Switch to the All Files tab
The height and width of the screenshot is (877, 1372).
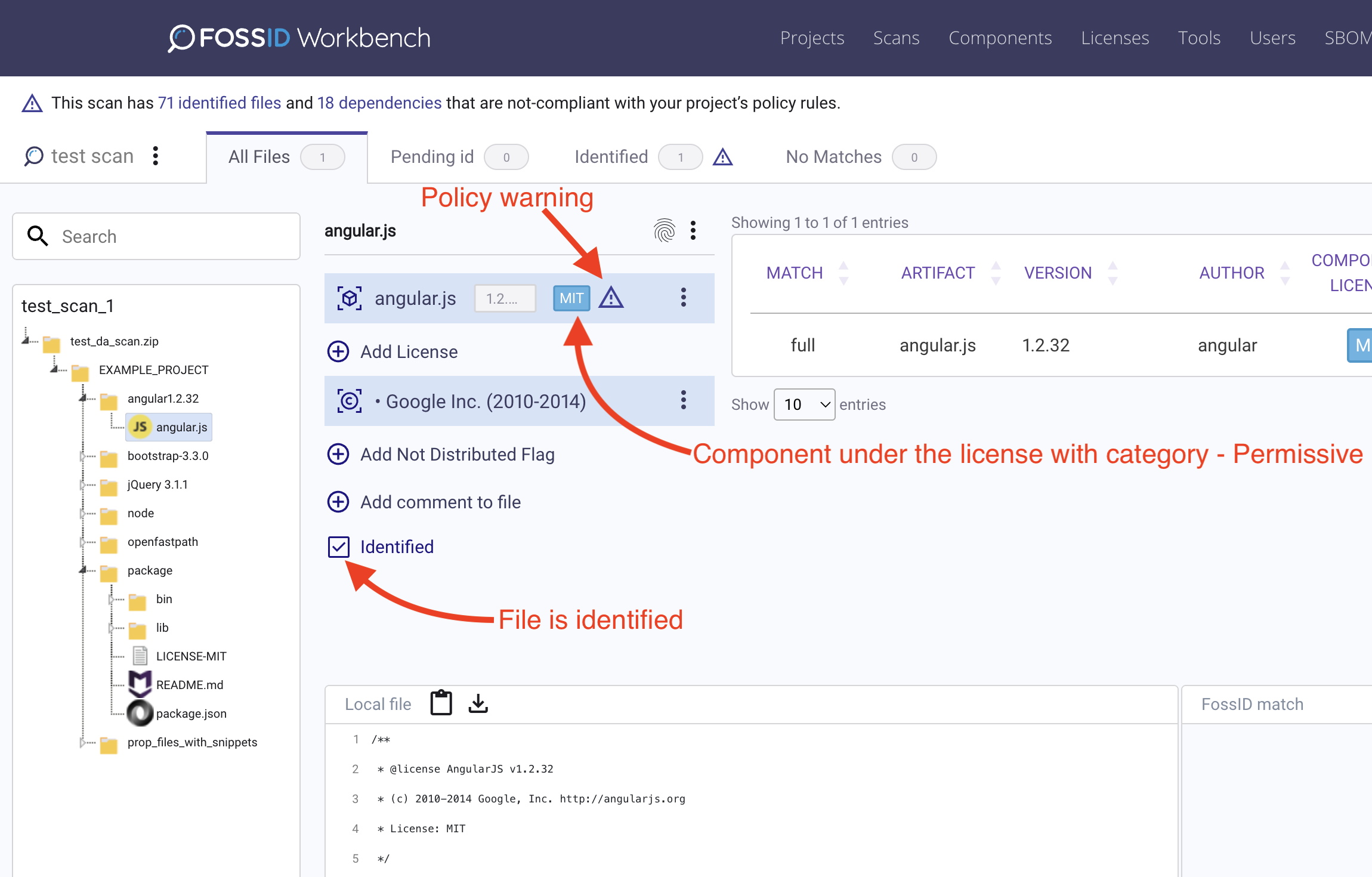point(287,157)
